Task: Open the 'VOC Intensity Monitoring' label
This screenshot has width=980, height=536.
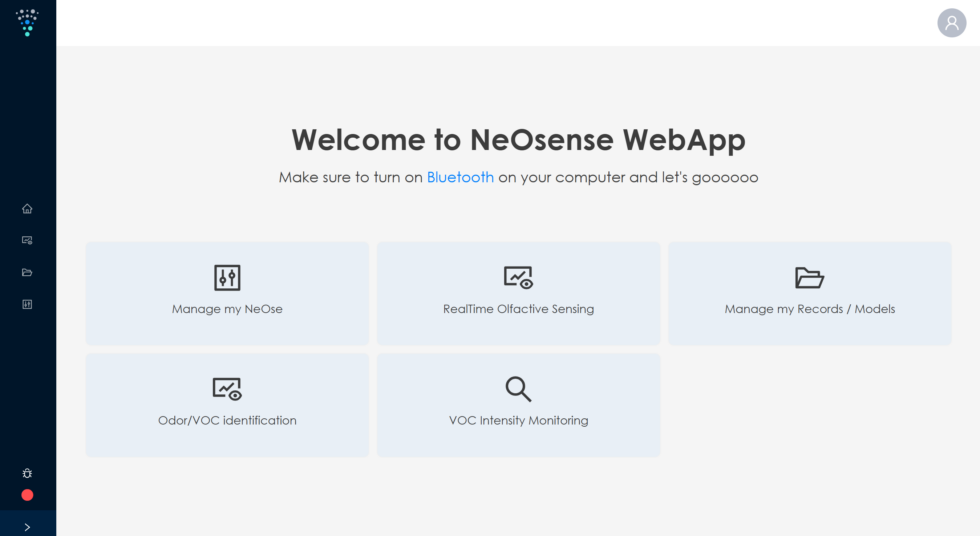Action: tap(518, 421)
